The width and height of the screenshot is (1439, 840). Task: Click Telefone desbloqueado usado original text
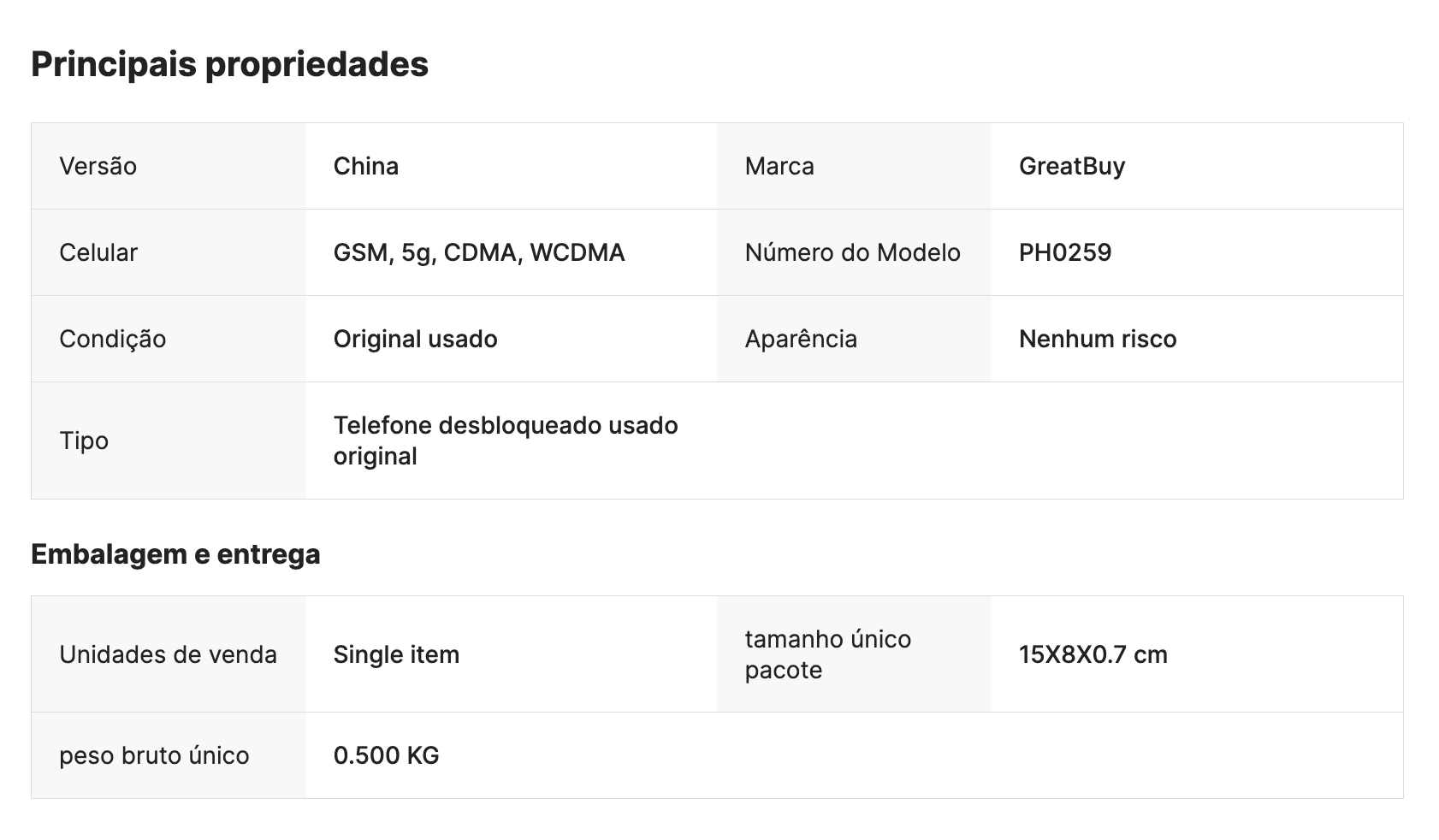pos(506,441)
